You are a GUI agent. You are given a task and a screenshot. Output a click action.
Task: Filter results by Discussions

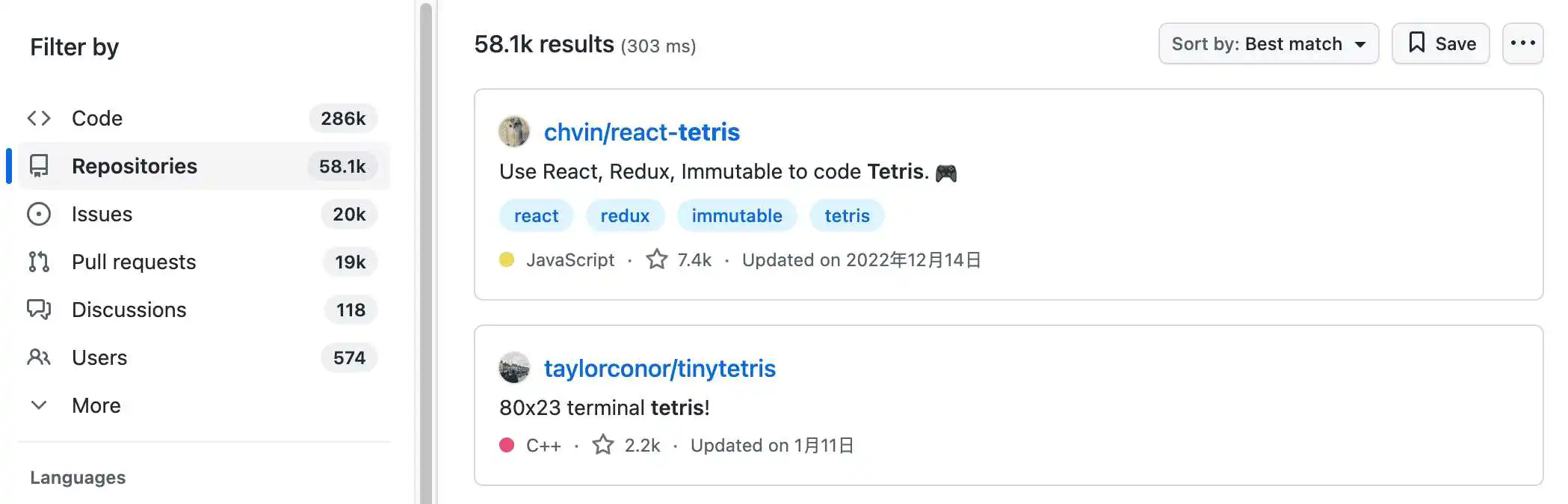[203, 310]
